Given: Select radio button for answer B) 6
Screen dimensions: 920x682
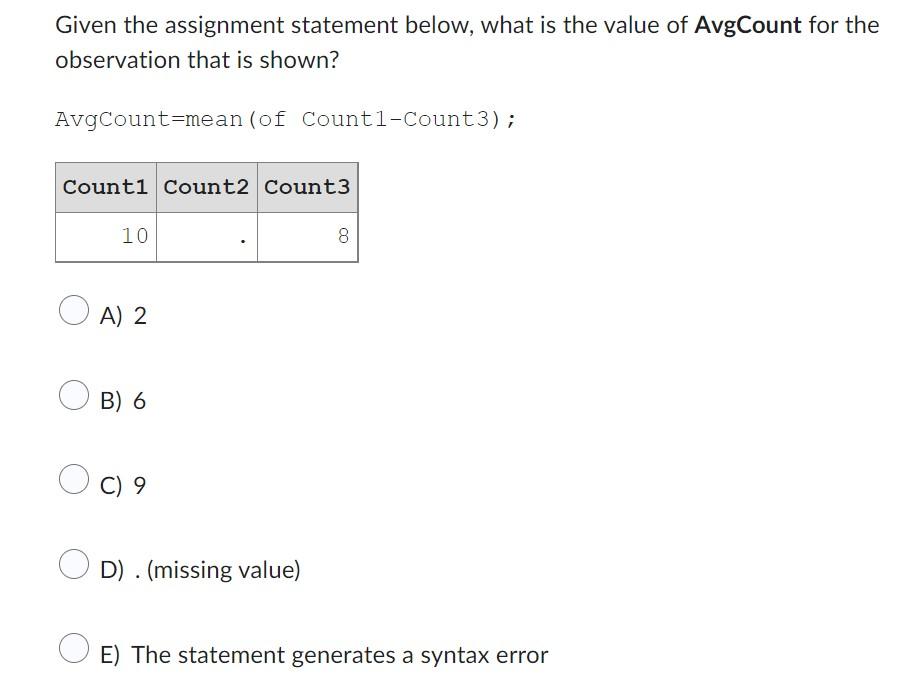Looking at the screenshot, I should (74, 397).
